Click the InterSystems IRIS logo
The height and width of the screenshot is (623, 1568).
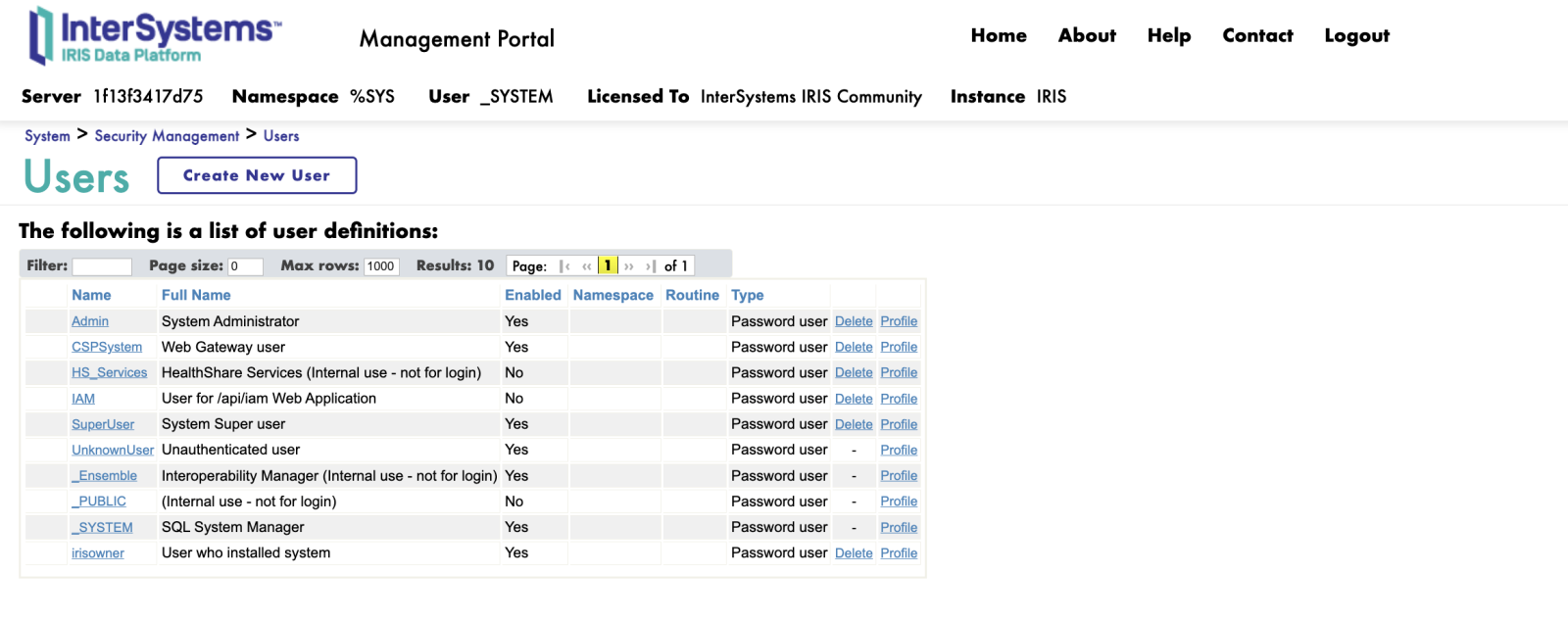coord(154,36)
